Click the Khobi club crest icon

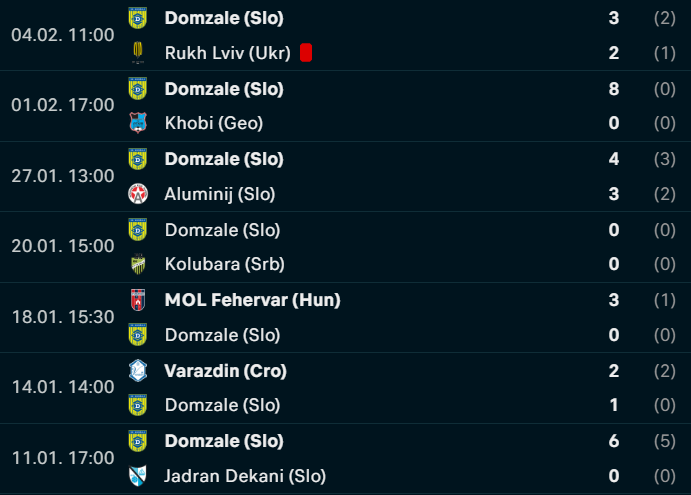click(137, 123)
